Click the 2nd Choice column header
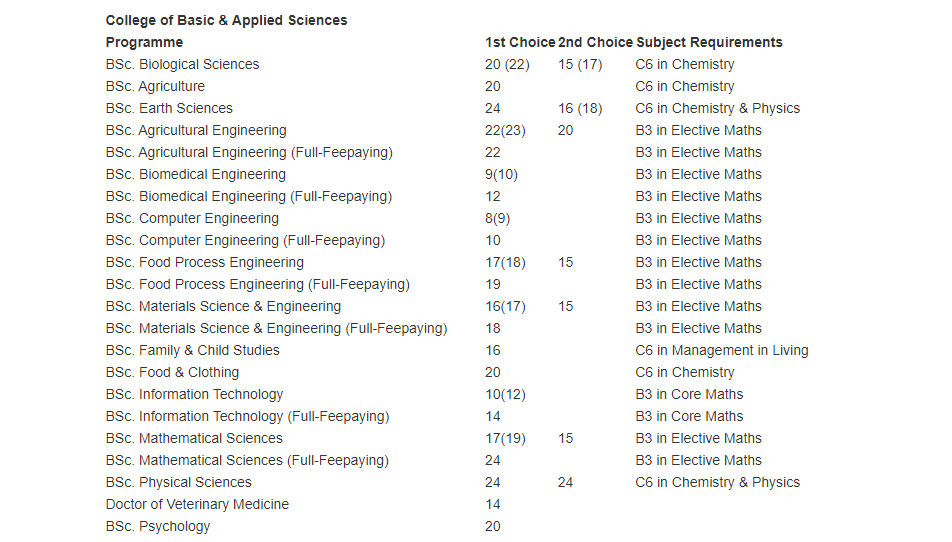Screen dimensions: 952x542 (595, 42)
